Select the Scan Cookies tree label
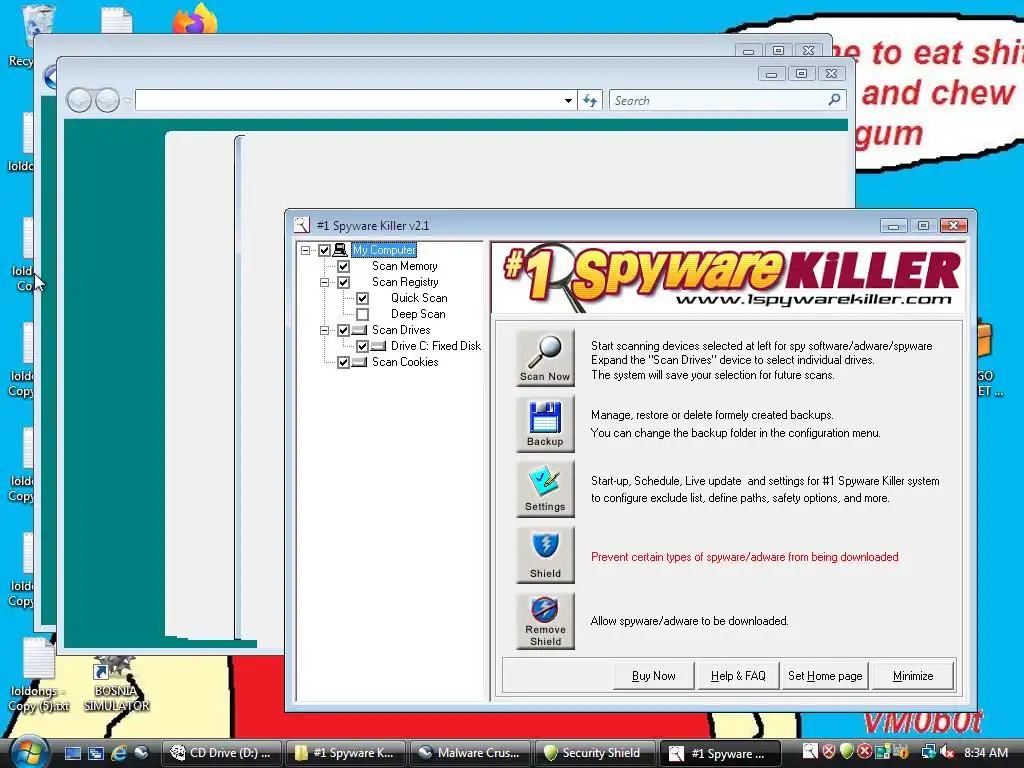 coord(405,362)
